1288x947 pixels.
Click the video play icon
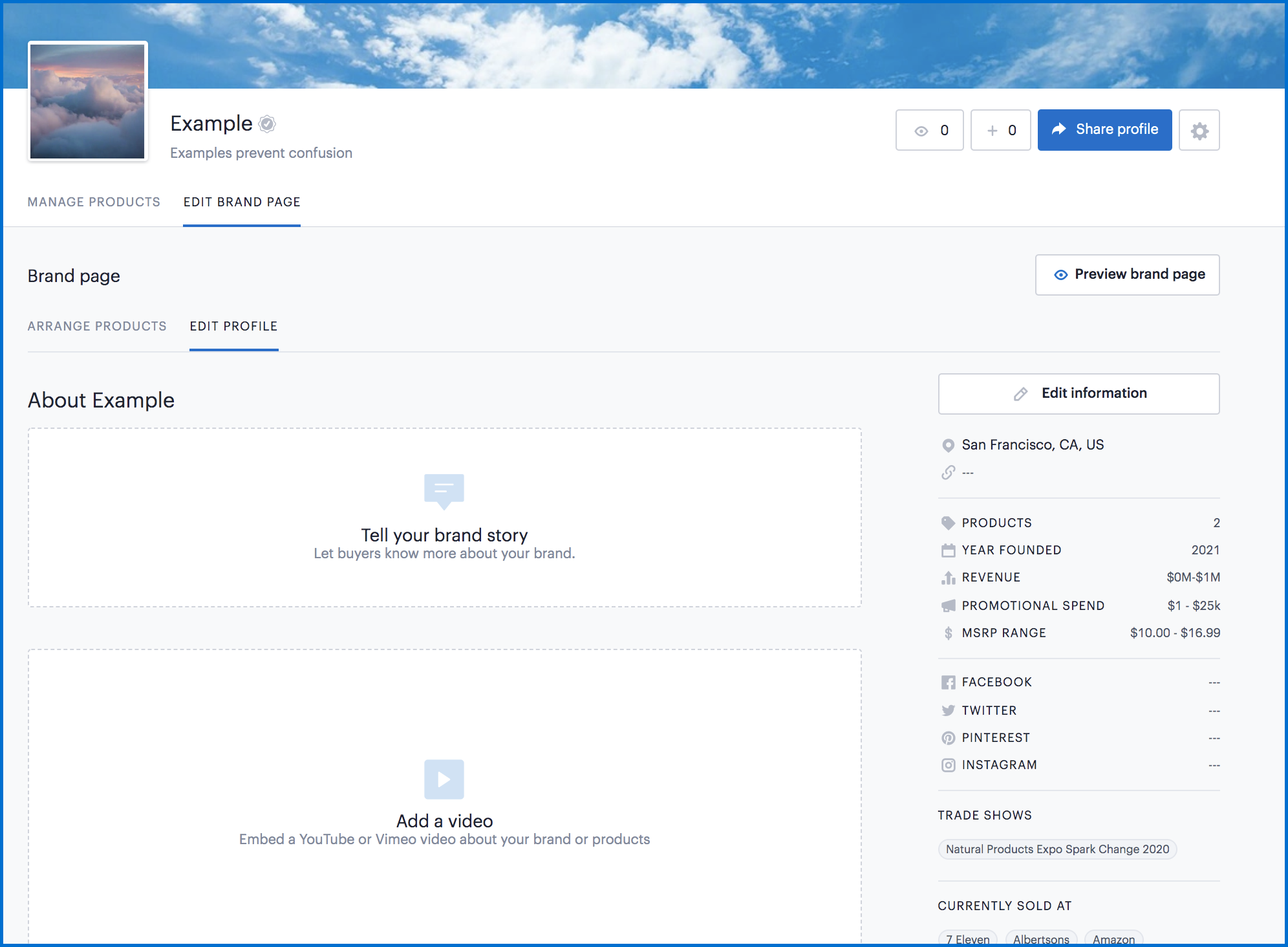(444, 779)
